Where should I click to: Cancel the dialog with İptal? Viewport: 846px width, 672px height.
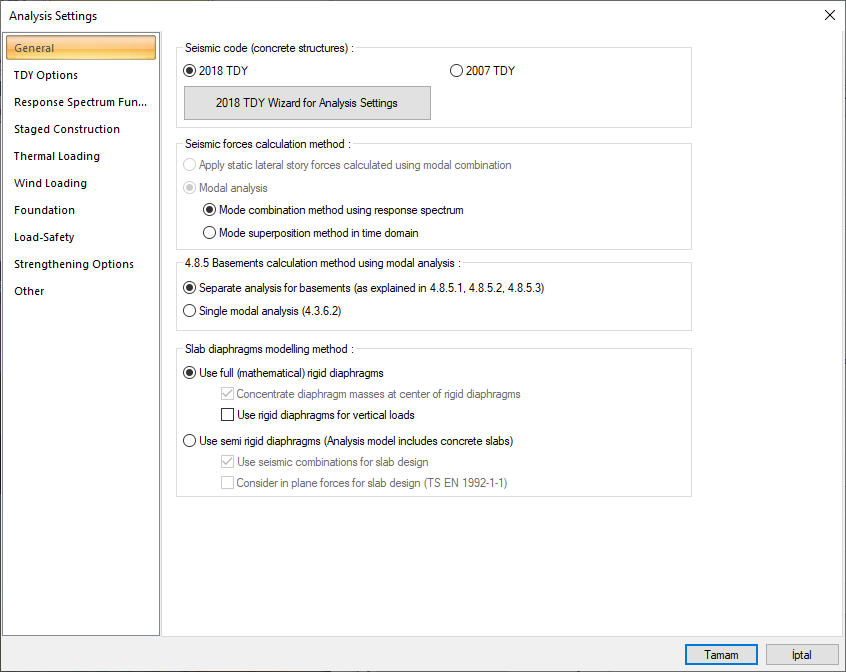coord(802,655)
